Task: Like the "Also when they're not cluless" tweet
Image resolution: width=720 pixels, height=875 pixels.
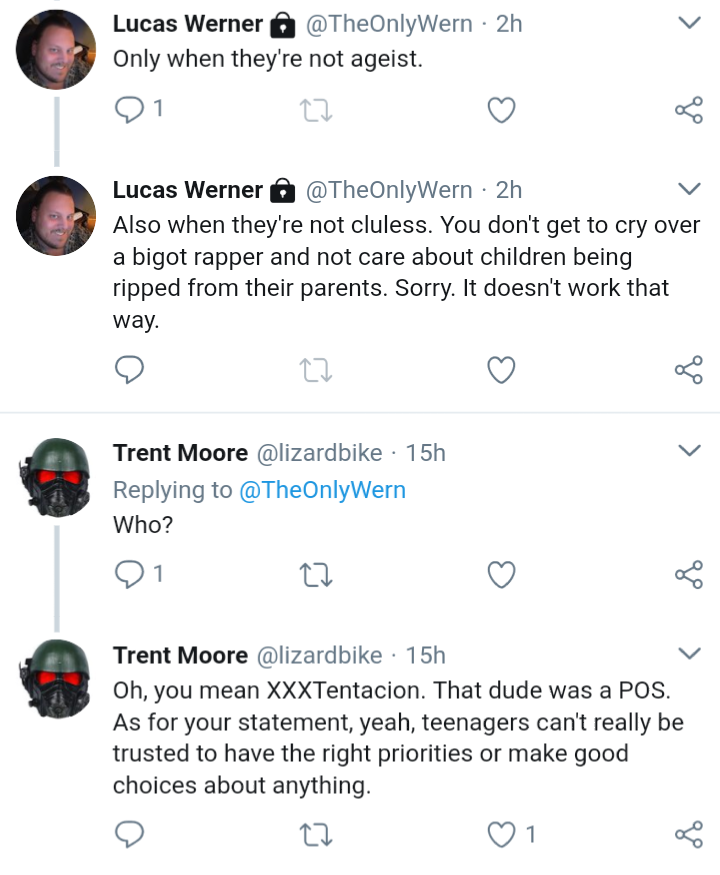Action: coord(501,370)
